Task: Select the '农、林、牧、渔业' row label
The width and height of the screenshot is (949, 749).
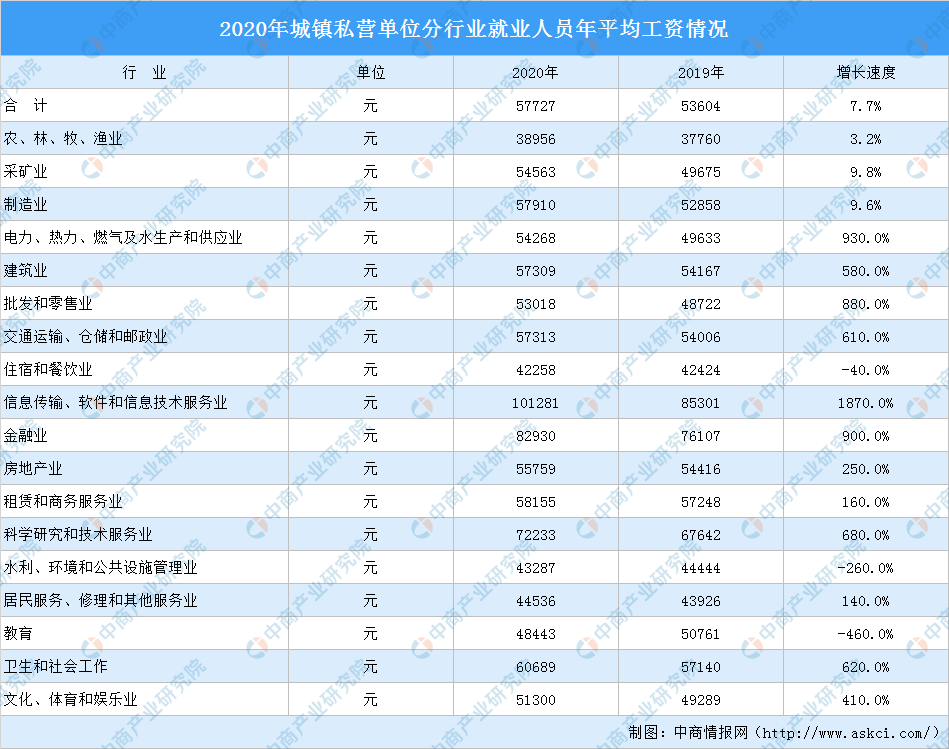Action: coord(63,139)
